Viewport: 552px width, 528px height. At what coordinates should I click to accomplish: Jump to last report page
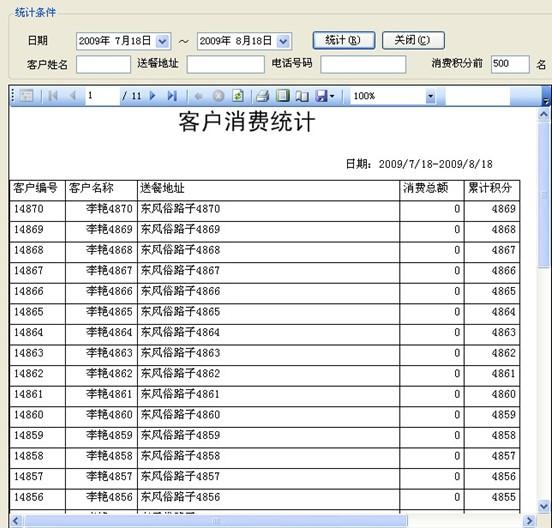[x=172, y=96]
